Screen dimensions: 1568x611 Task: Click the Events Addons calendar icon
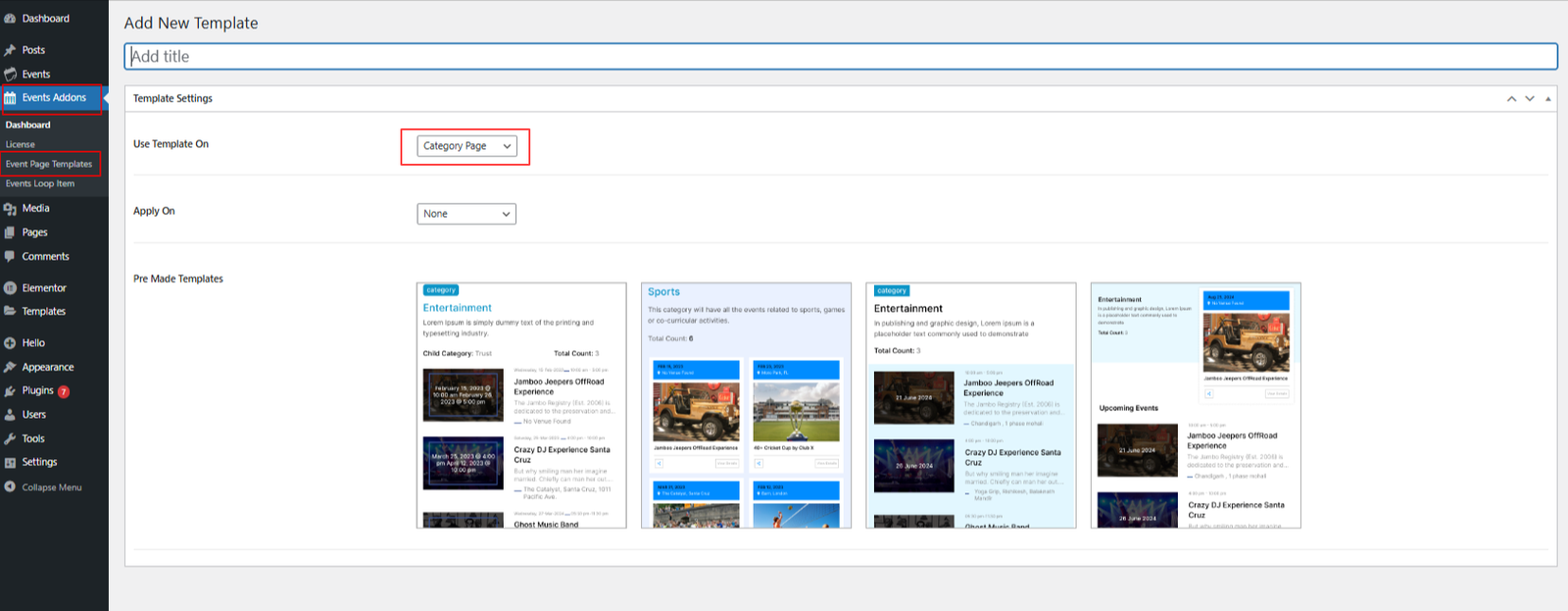(x=10, y=98)
